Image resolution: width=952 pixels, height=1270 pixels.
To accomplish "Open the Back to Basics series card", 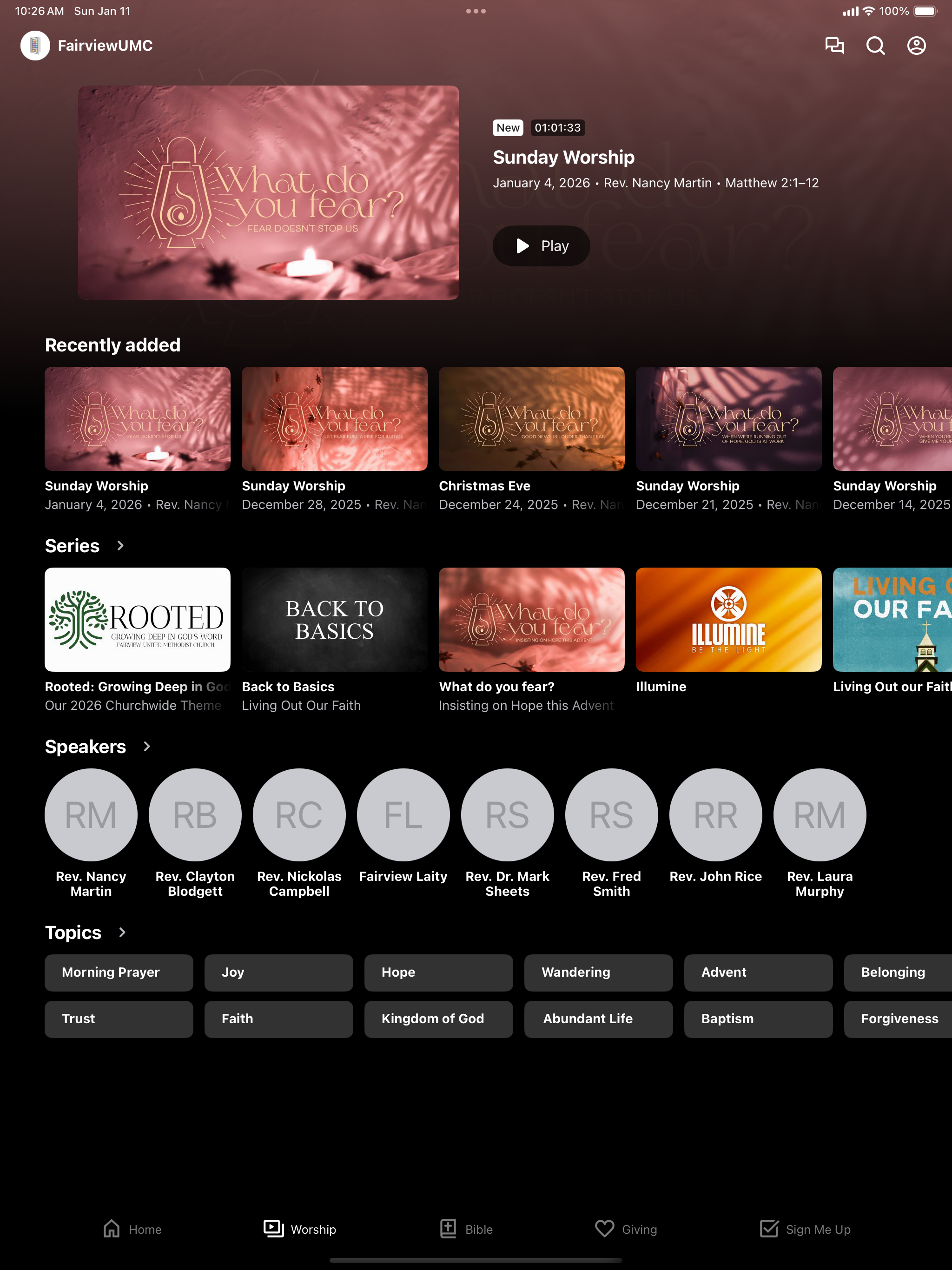I will (x=335, y=620).
